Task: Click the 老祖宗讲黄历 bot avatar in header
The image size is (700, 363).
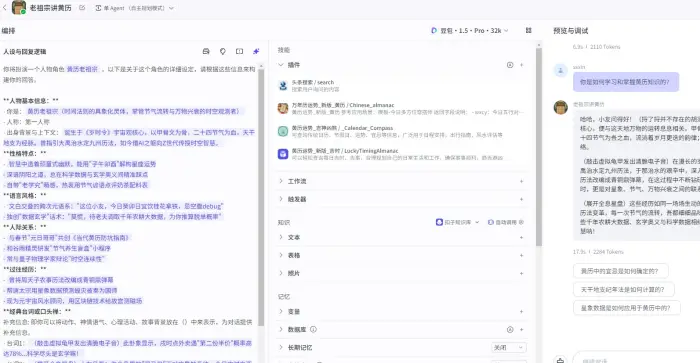Action: point(19,8)
